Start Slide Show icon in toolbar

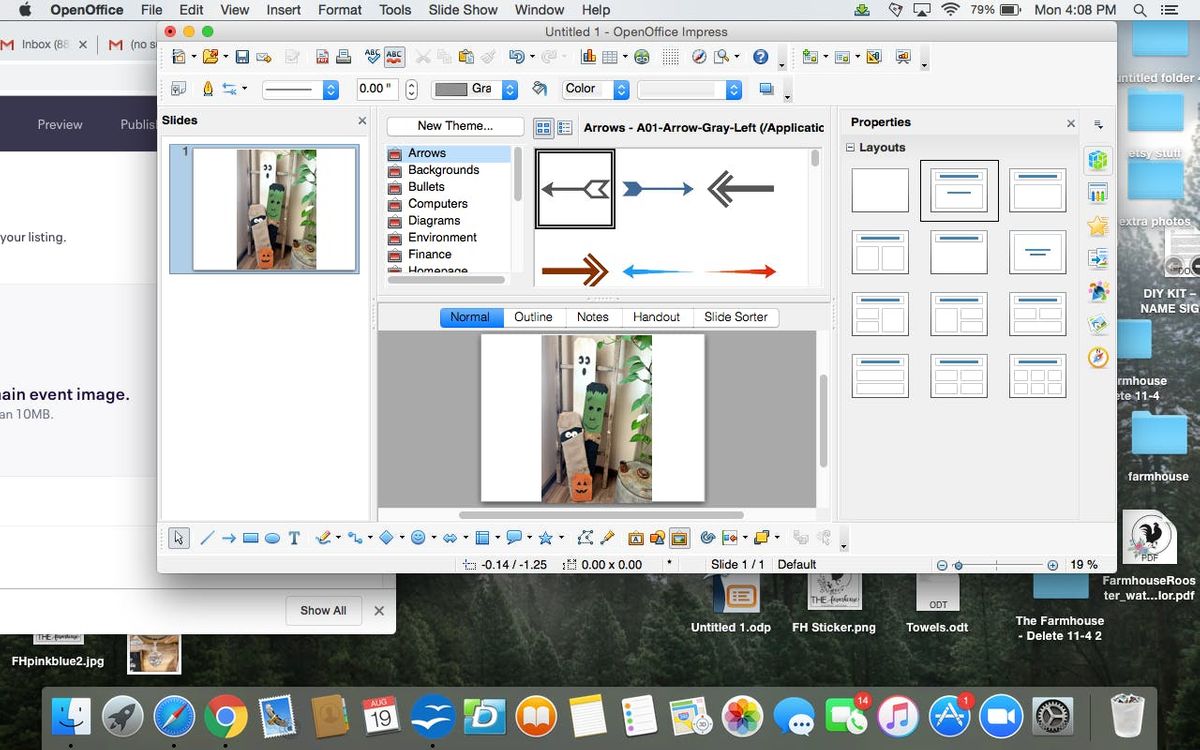click(904, 57)
